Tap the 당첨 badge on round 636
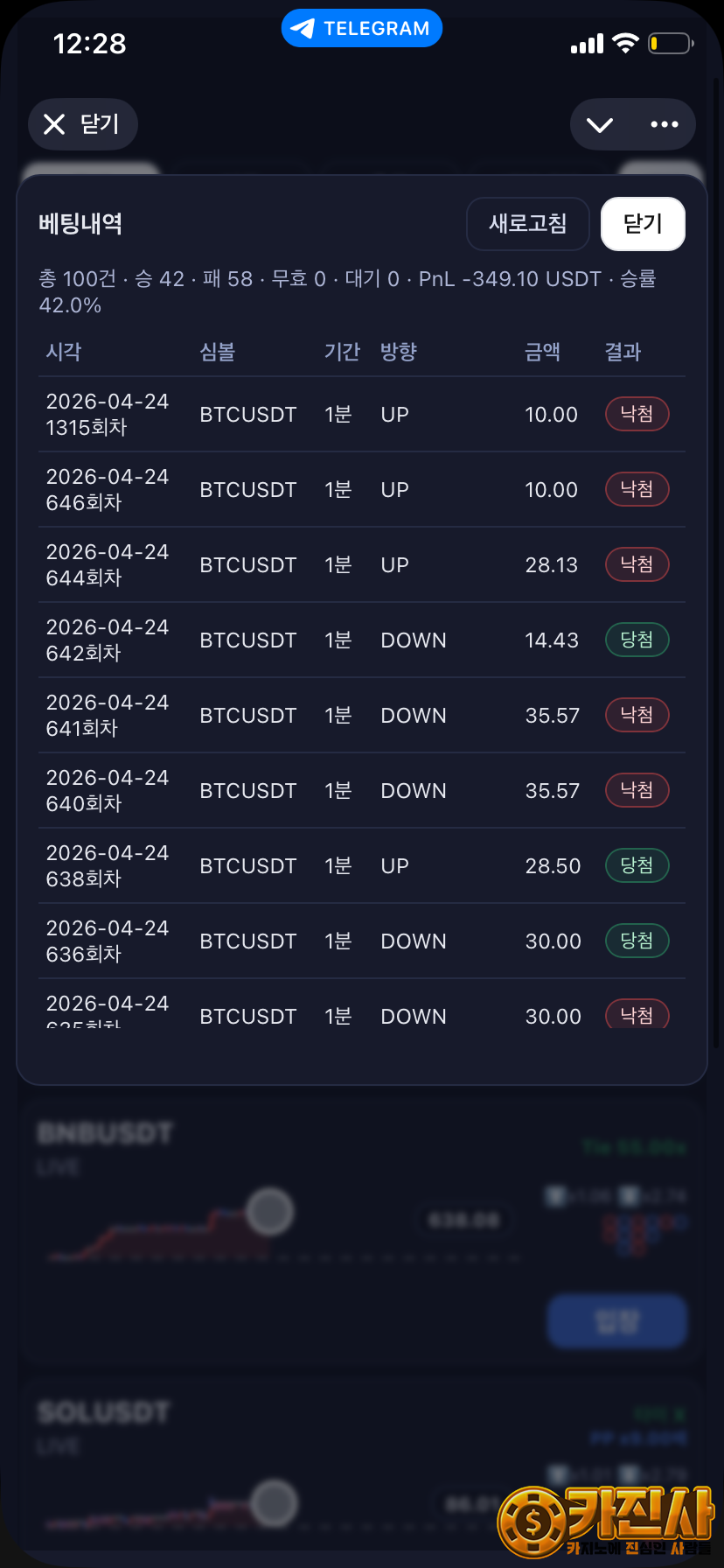The height and width of the screenshot is (1568, 724). coord(637,941)
